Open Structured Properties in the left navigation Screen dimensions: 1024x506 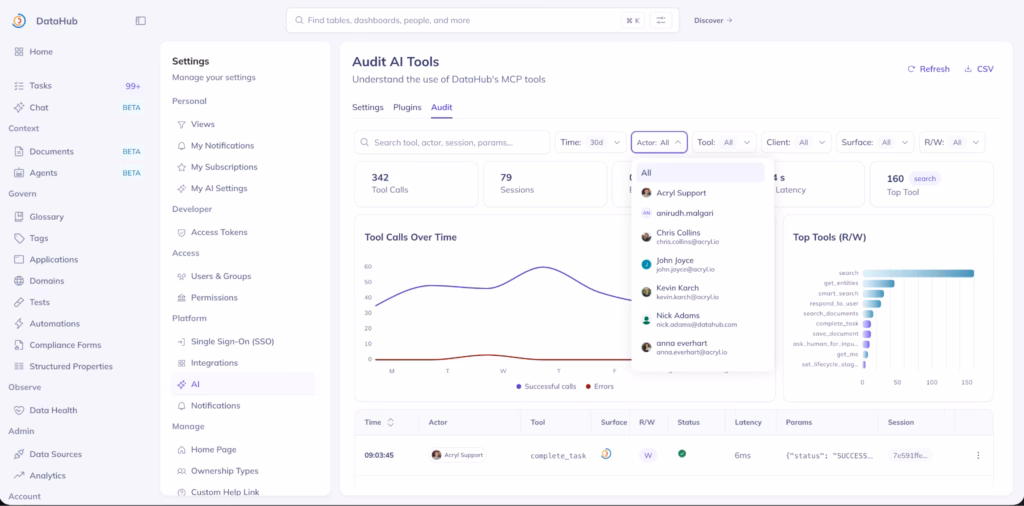(x=71, y=366)
